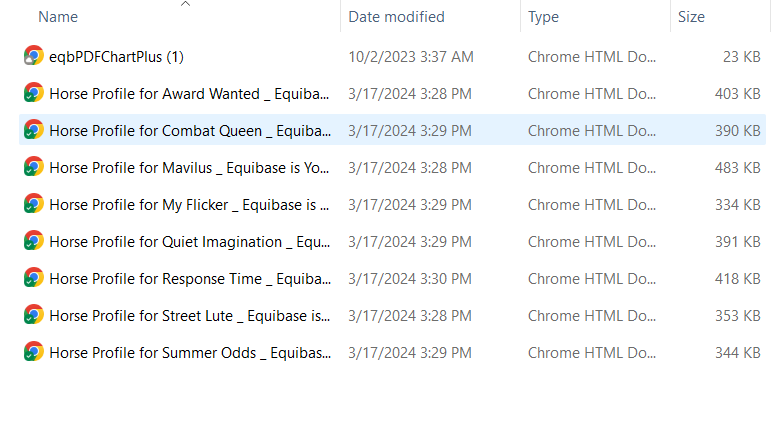The height and width of the screenshot is (427, 778).
Task: Sort list by Type column
Action: (543, 17)
